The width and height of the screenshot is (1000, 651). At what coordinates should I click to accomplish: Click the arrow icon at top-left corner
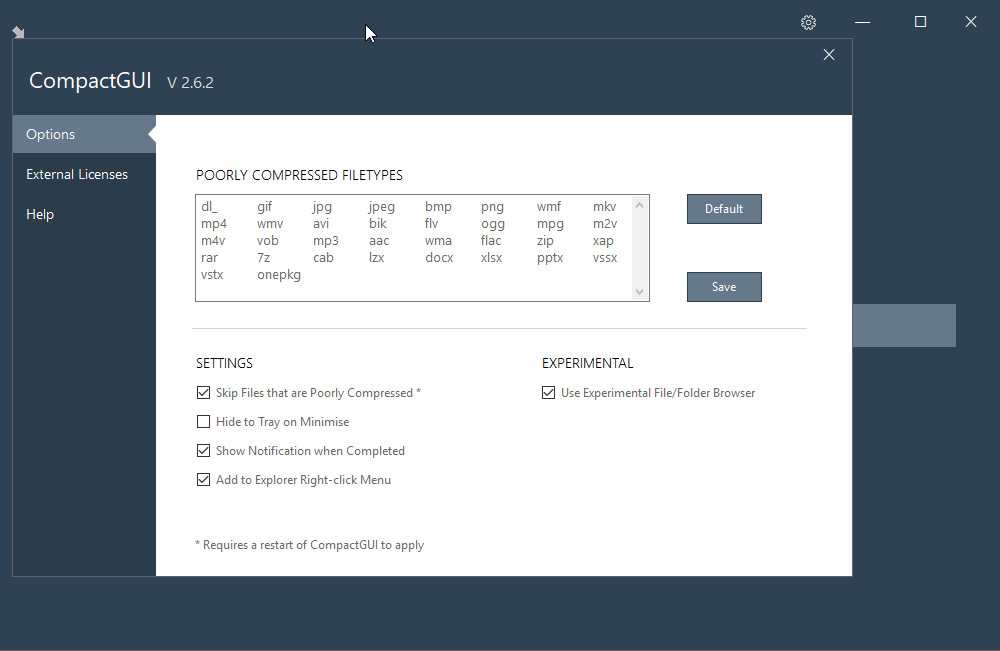coord(18,32)
